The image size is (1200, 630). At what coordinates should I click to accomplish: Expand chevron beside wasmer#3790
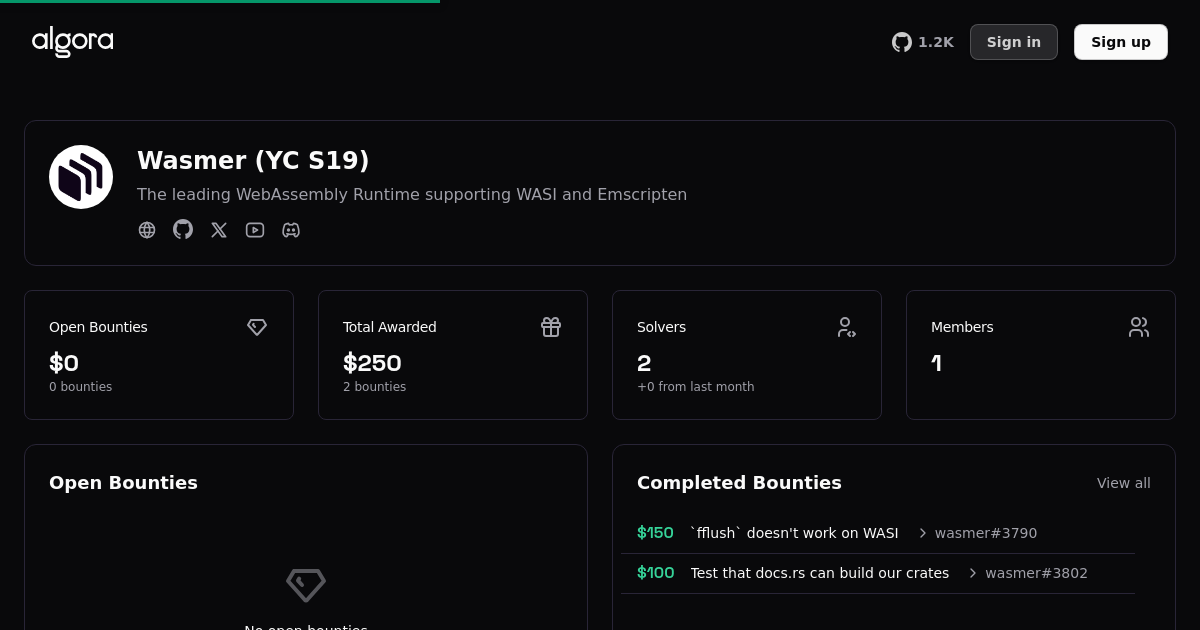pos(922,533)
